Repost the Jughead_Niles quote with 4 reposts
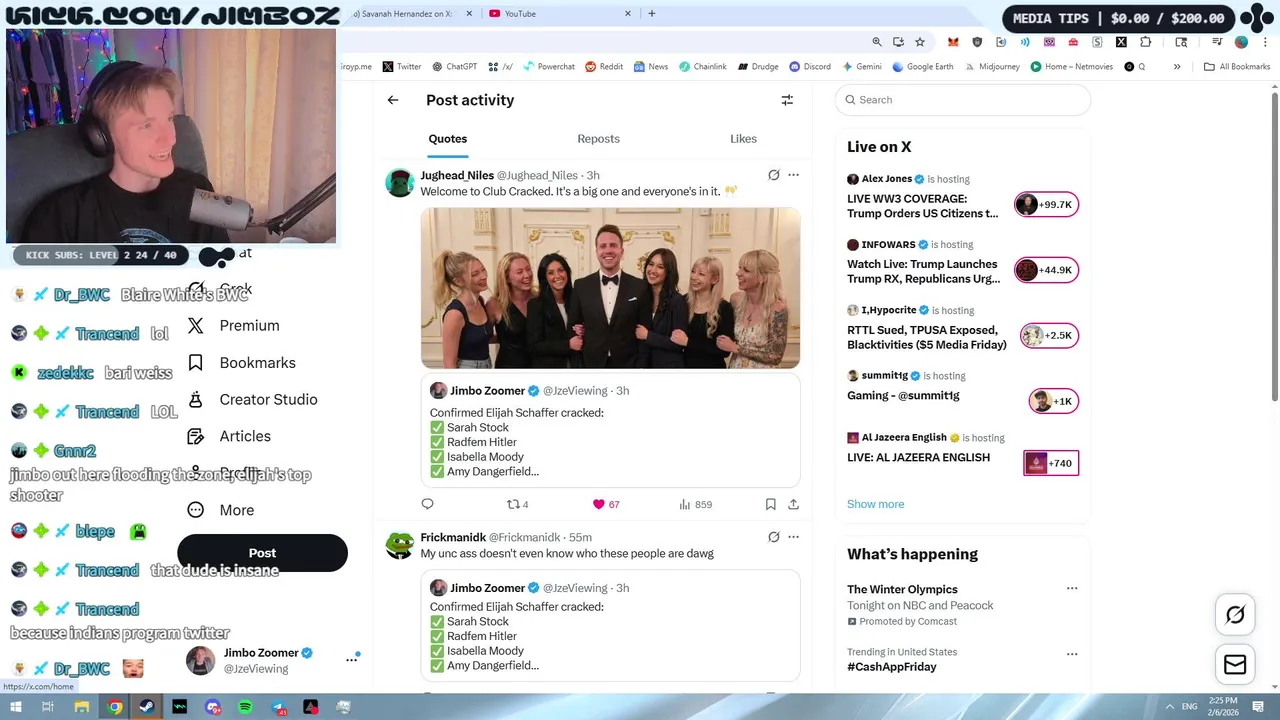Screen dimensions: 1280x720 pos(517,504)
